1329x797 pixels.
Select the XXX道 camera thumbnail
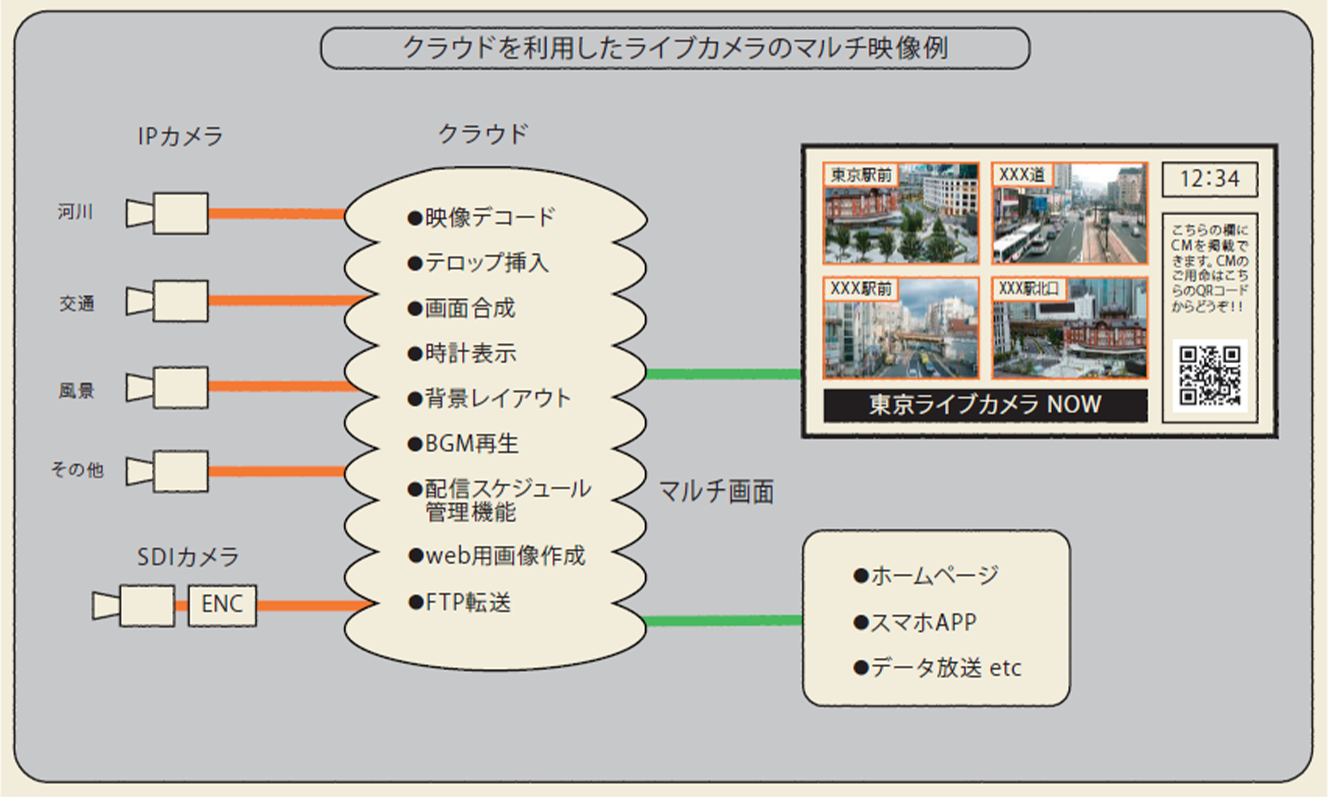tap(1069, 214)
